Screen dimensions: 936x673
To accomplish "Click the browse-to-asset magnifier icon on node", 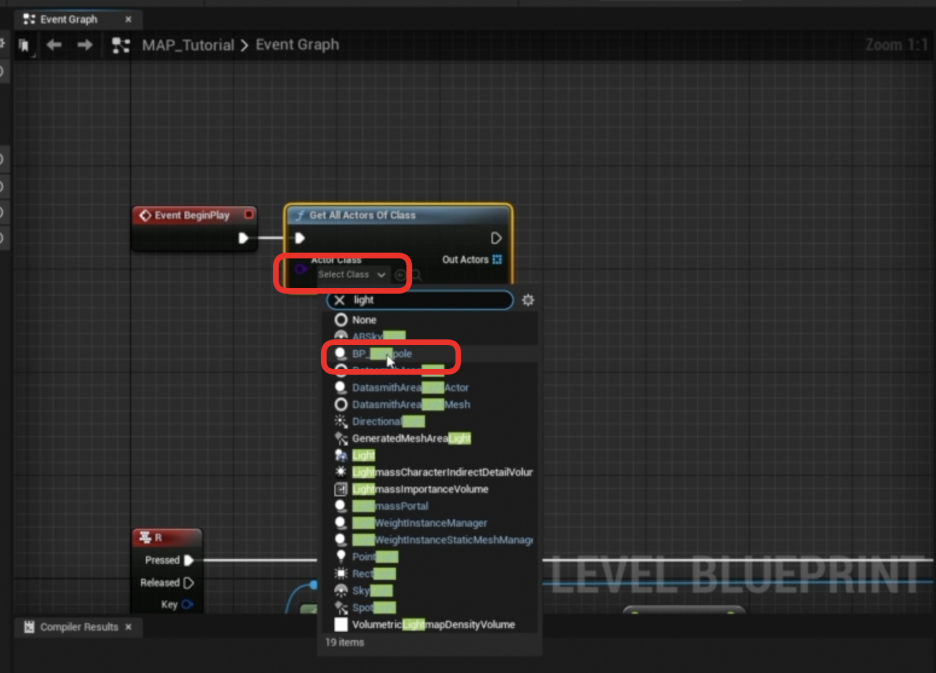I will click(416, 275).
